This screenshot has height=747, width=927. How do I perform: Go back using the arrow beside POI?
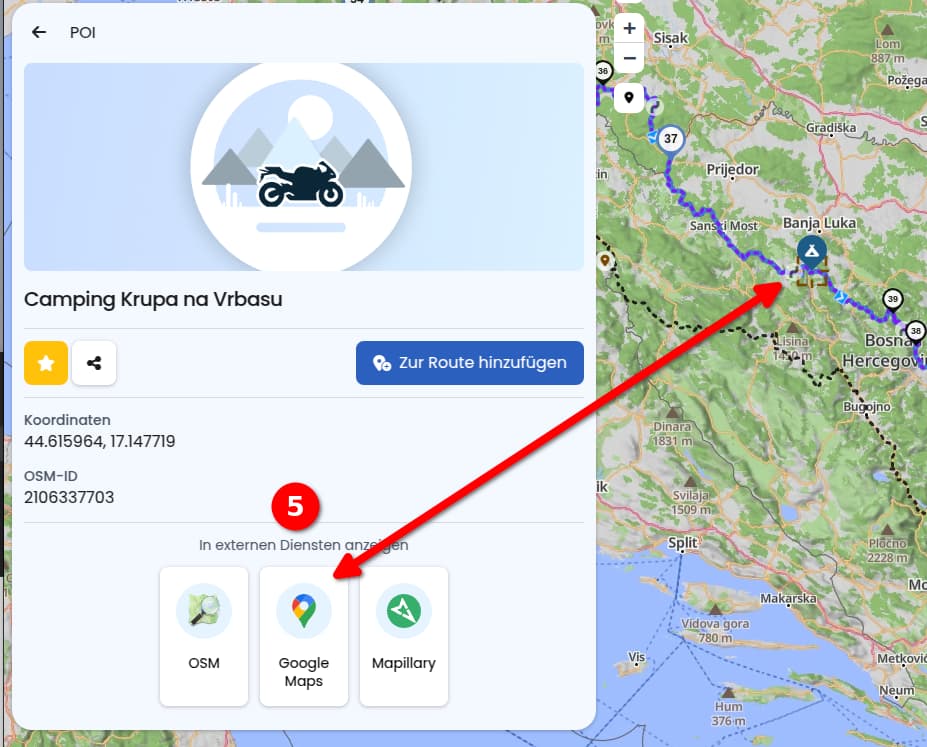pos(39,32)
